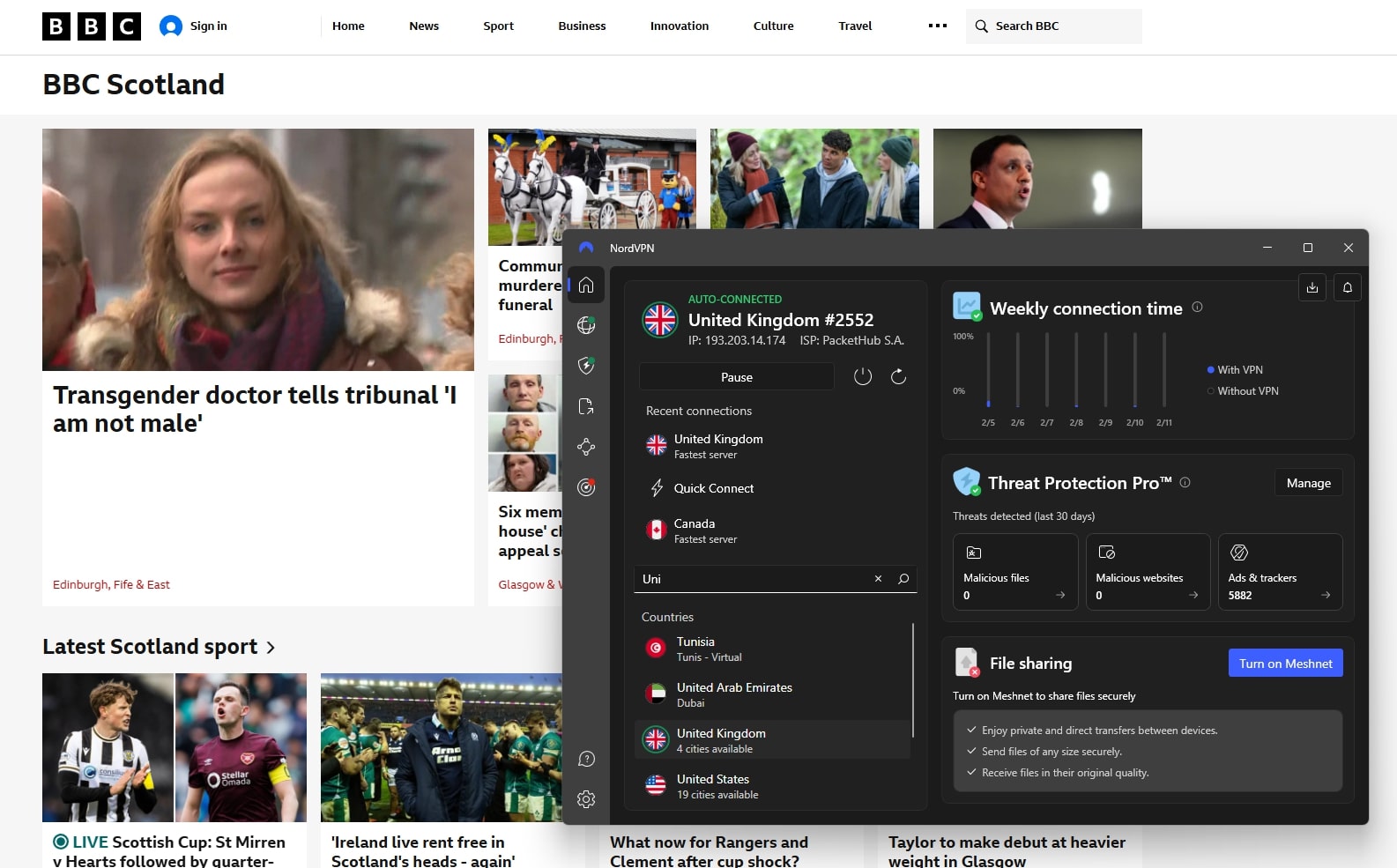This screenshot has width=1397, height=868.
Task: Open the BBC more menu (three dots)
Action: pyautogui.click(x=938, y=26)
